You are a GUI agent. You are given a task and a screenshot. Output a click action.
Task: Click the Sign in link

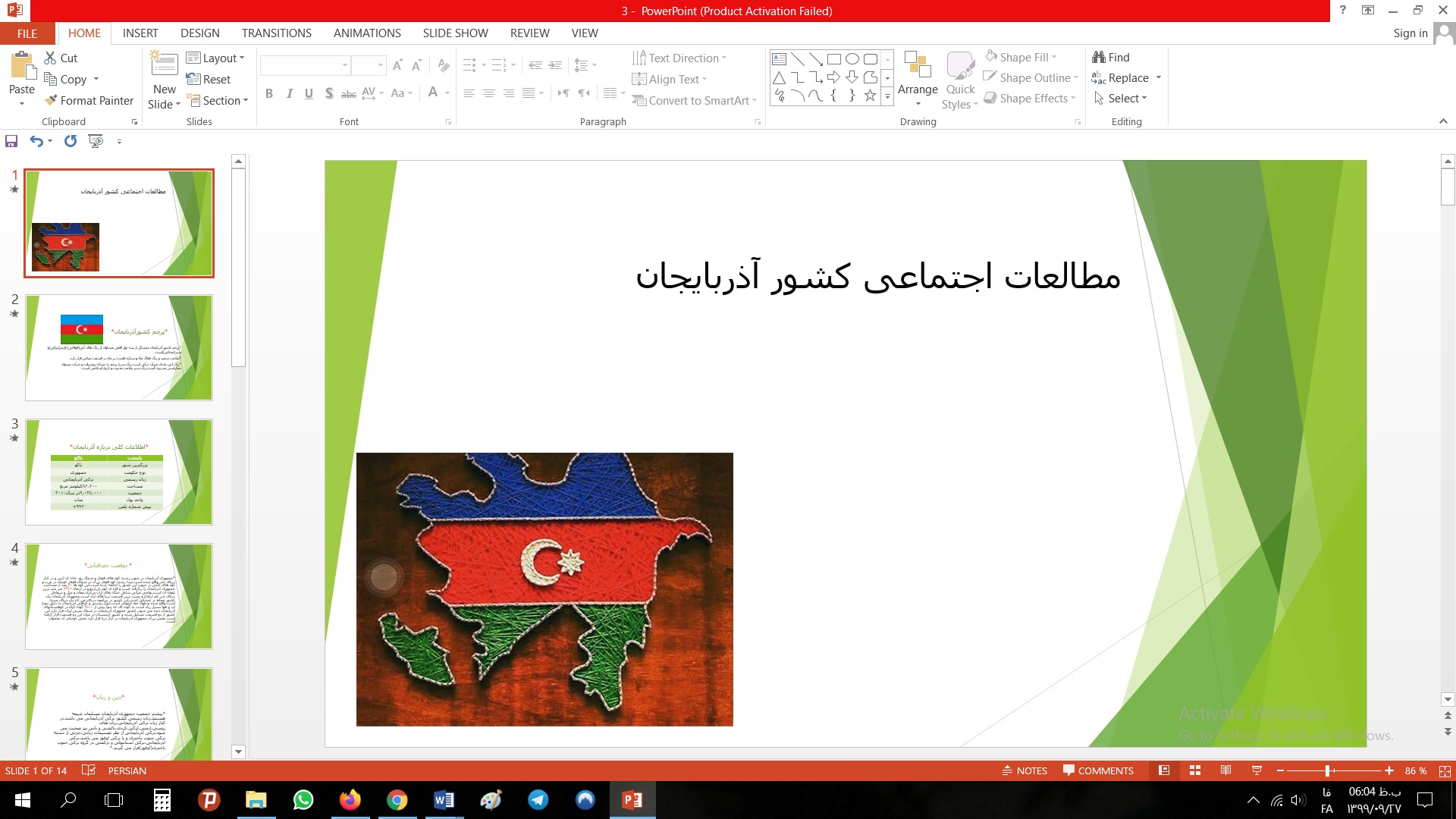click(1410, 33)
